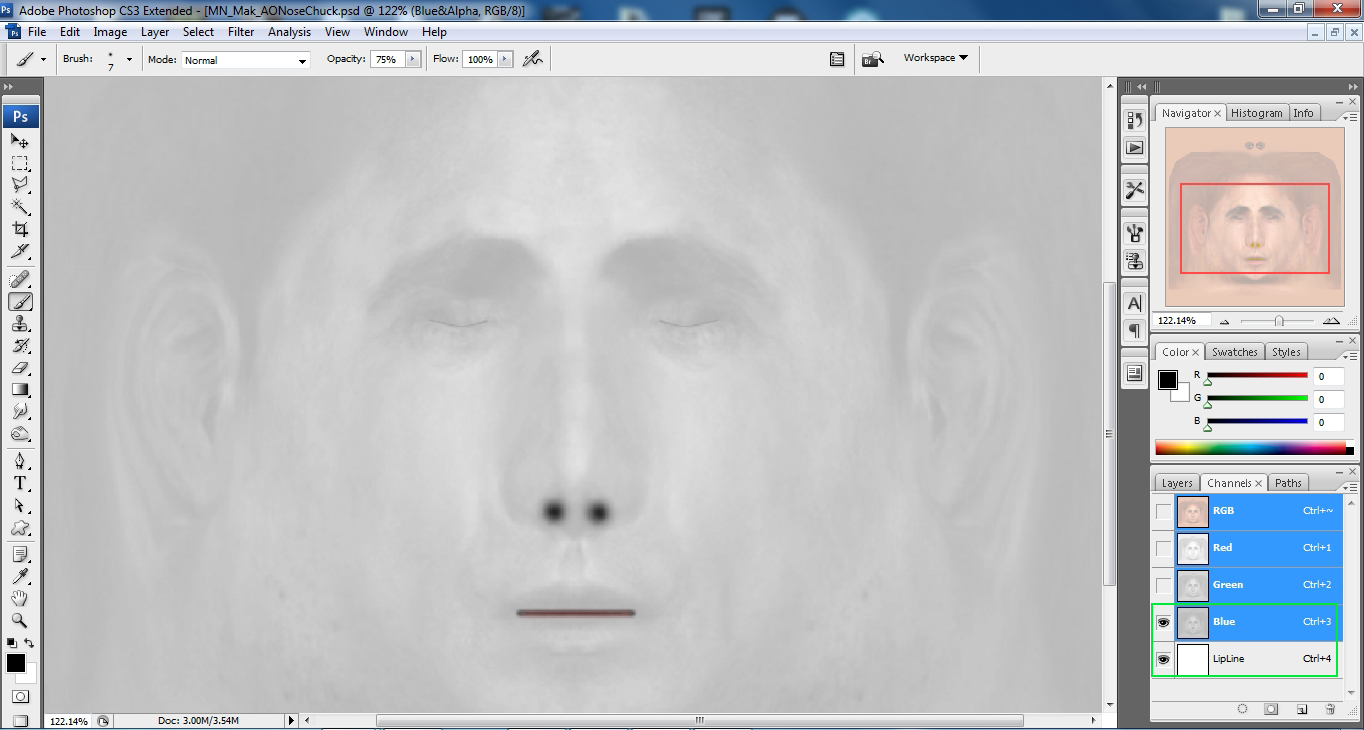
Task: Show the Green channel visibility
Action: tap(1163, 585)
